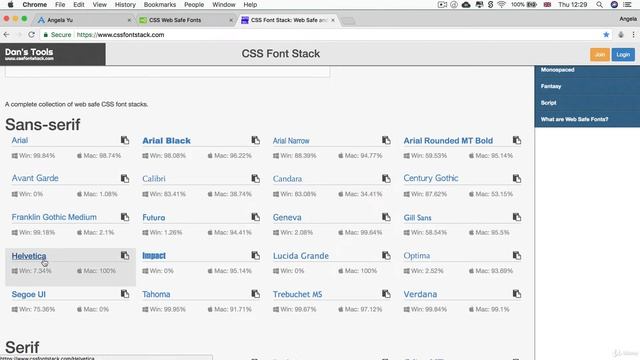640x360 pixels.
Task: Copy the Tahoma font stack
Action: tap(256, 294)
